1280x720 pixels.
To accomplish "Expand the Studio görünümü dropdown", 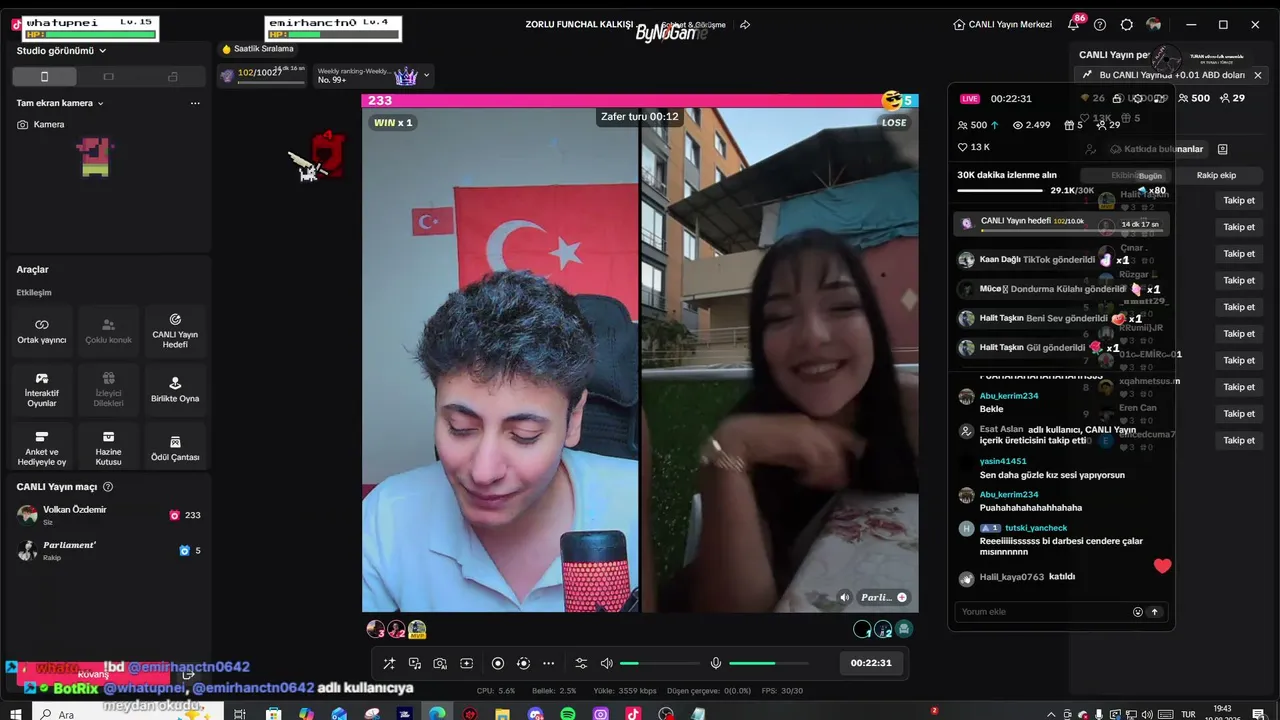I will [x=61, y=51].
